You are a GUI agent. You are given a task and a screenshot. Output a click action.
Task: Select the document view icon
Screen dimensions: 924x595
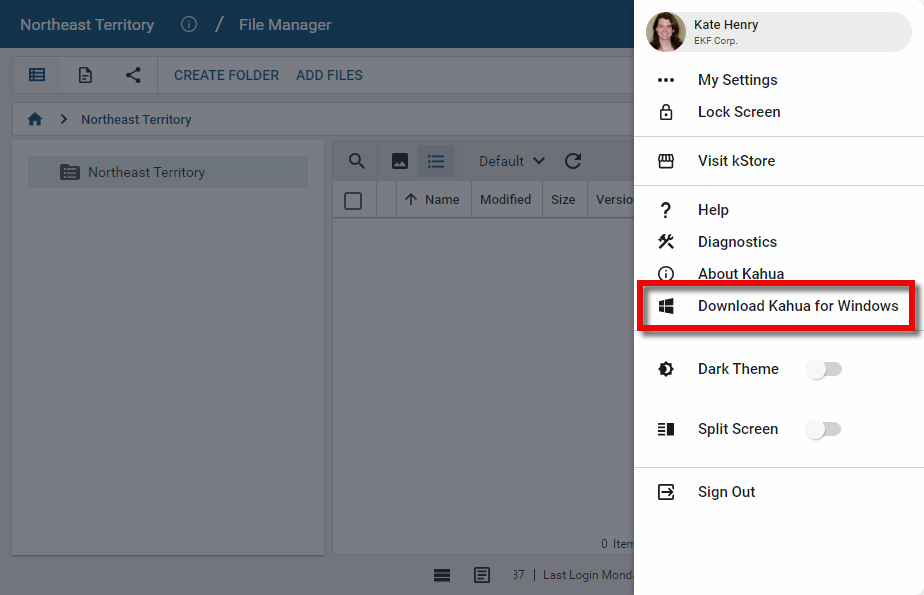click(86, 75)
